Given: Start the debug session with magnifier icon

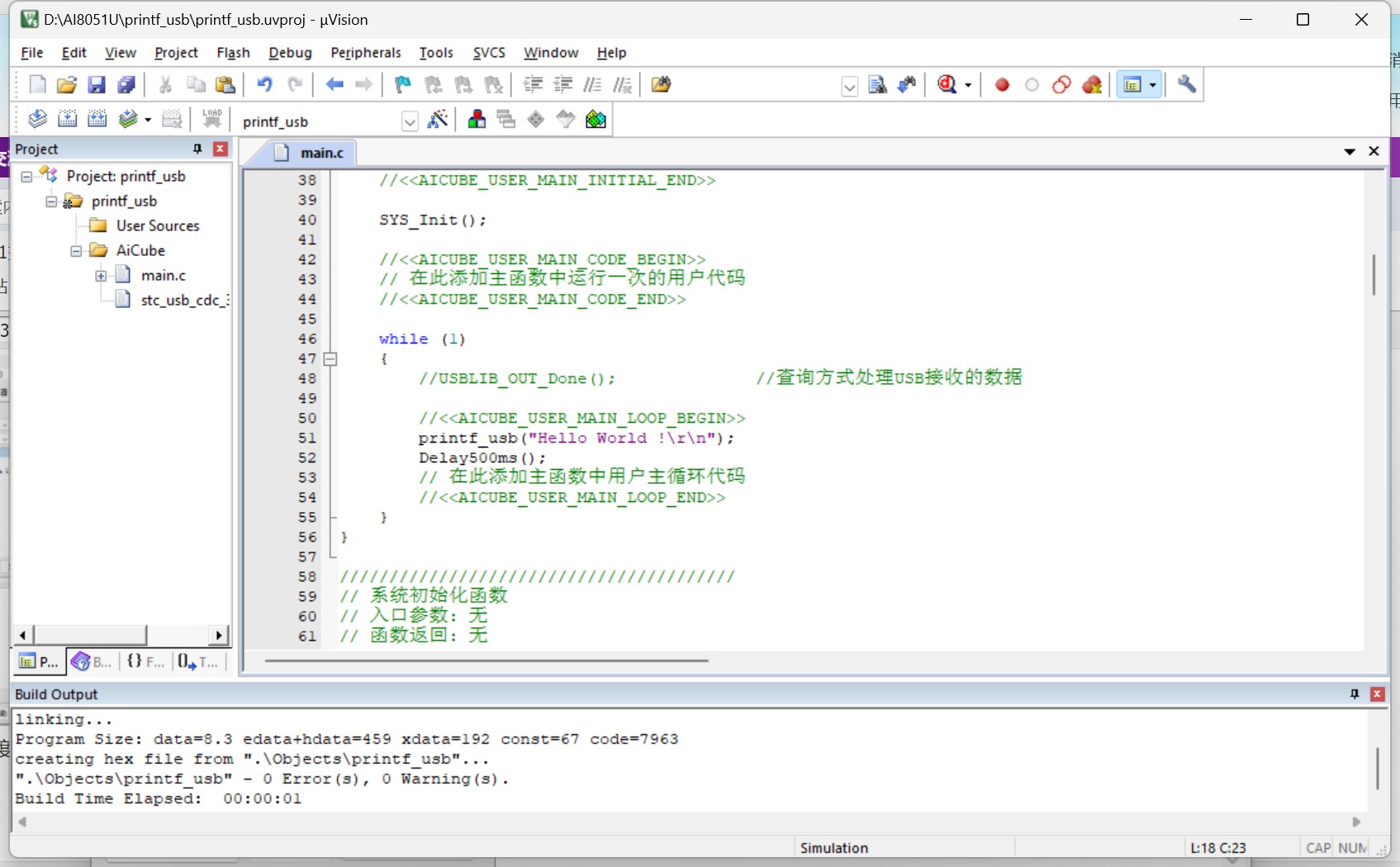Looking at the screenshot, I should tap(947, 85).
